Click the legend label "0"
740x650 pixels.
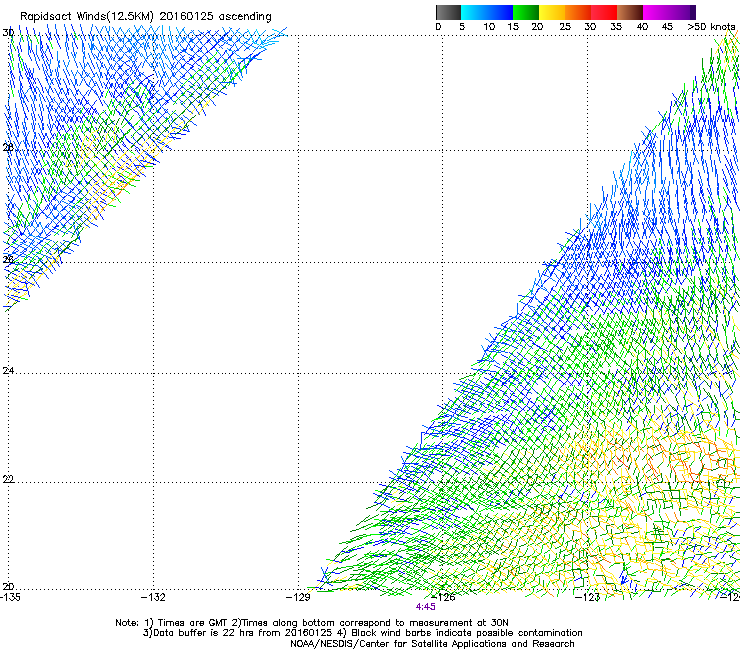tap(438, 27)
